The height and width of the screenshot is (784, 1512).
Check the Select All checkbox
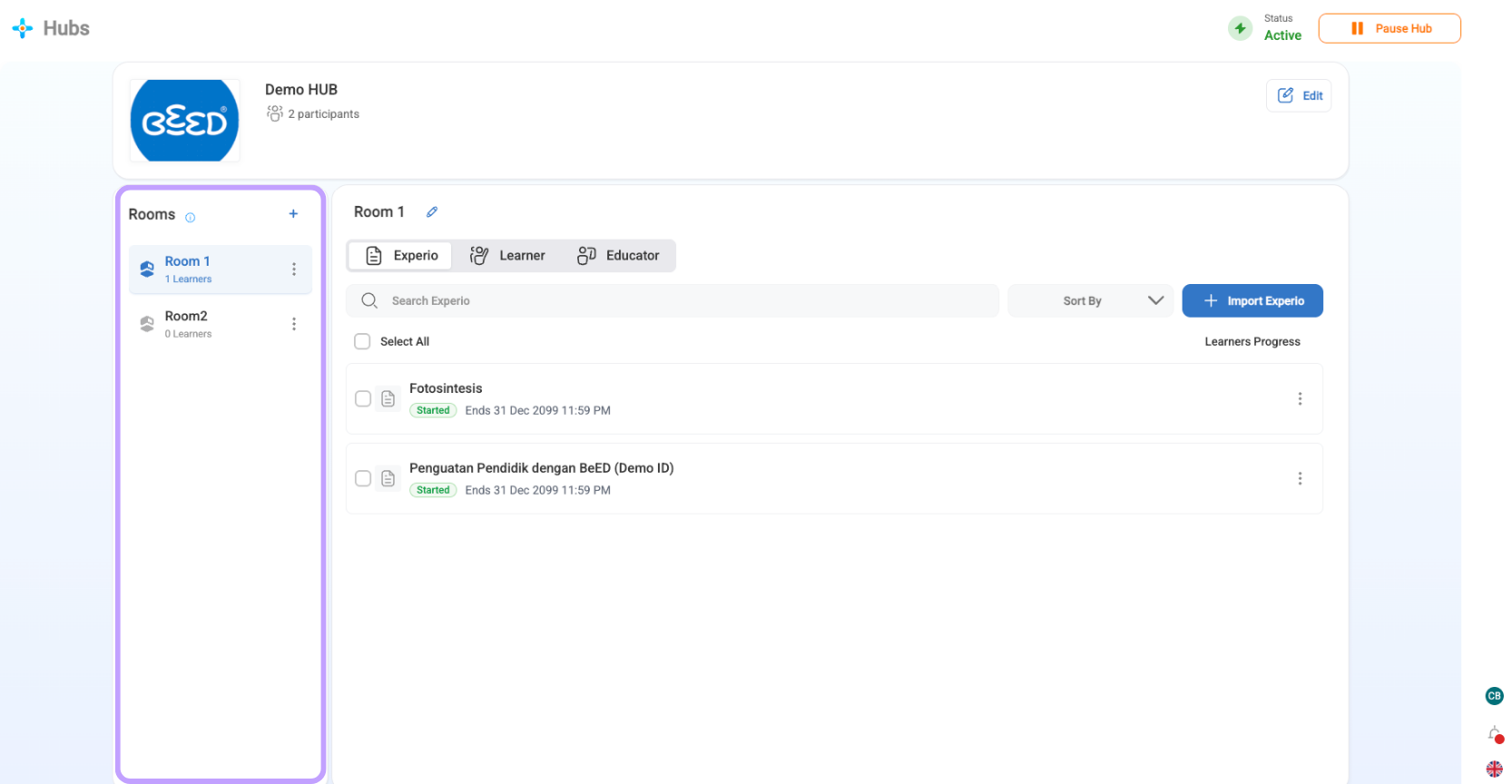tap(362, 341)
